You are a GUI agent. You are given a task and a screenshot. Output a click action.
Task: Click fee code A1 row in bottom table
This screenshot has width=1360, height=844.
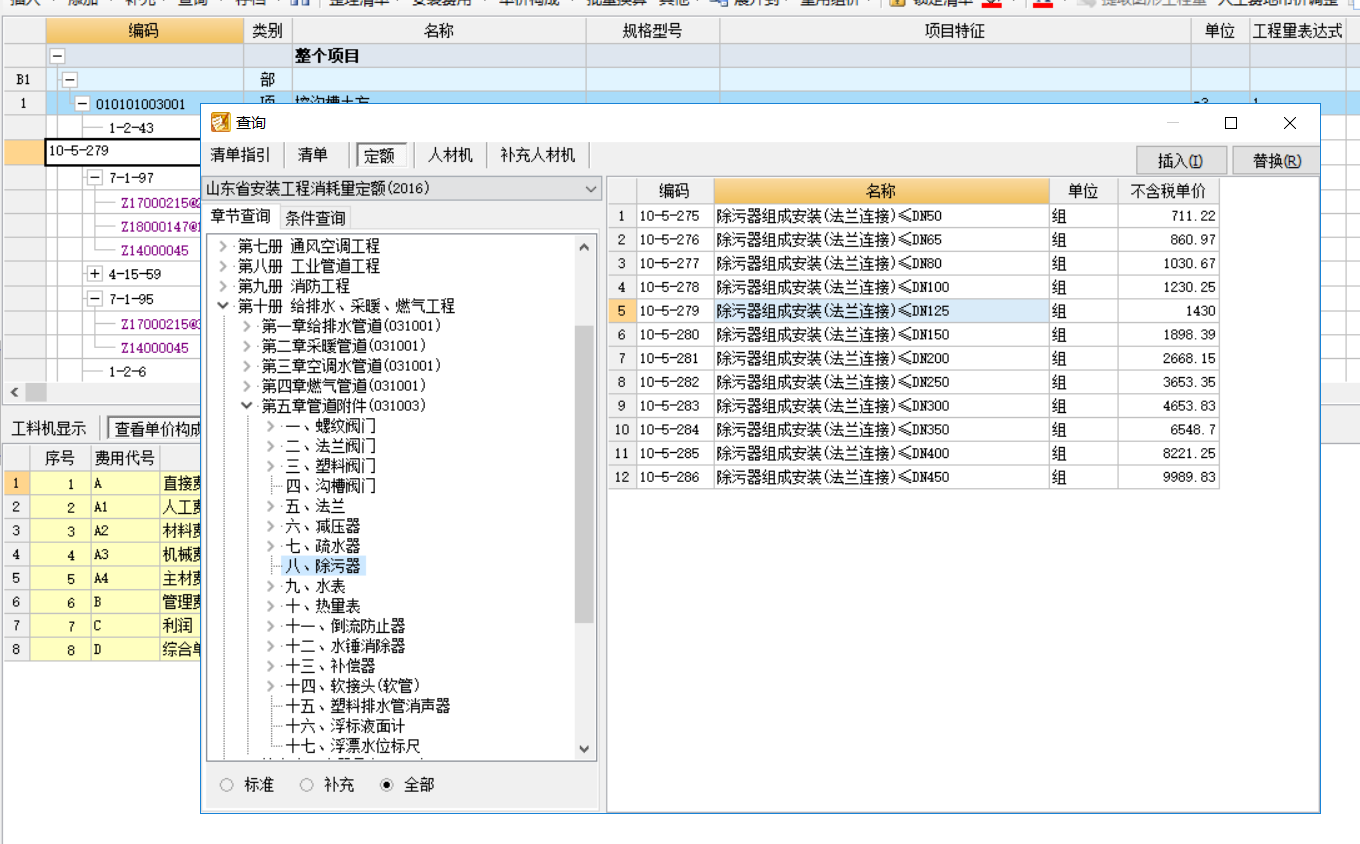click(100, 507)
